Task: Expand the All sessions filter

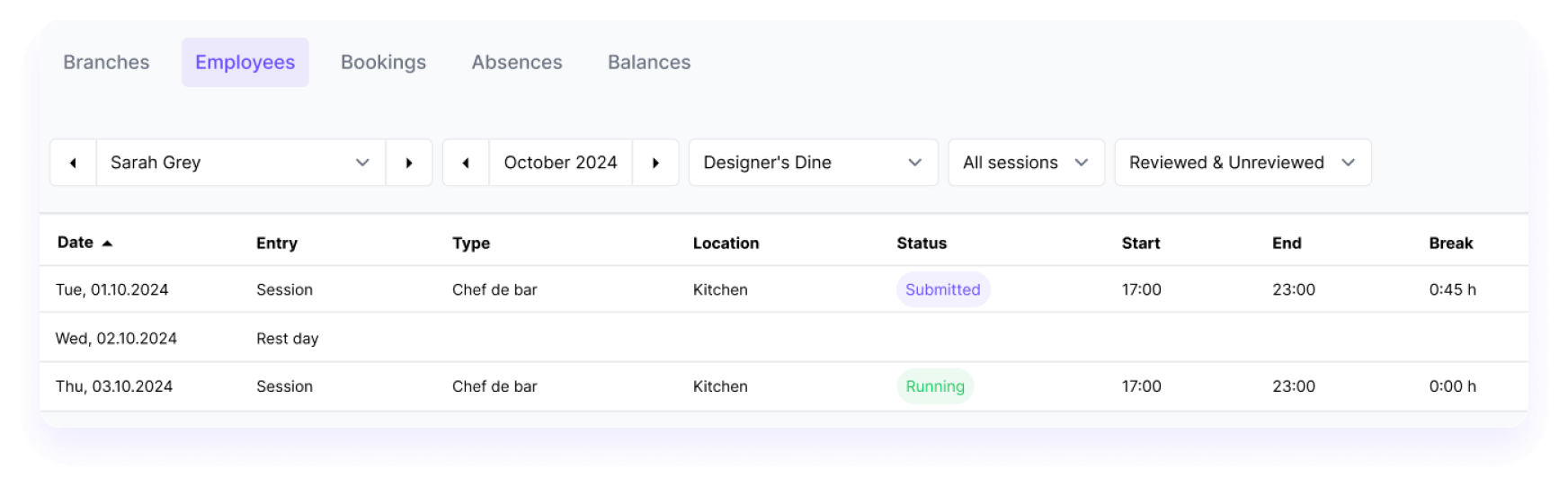Action: pyautogui.click(x=1026, y=163)
